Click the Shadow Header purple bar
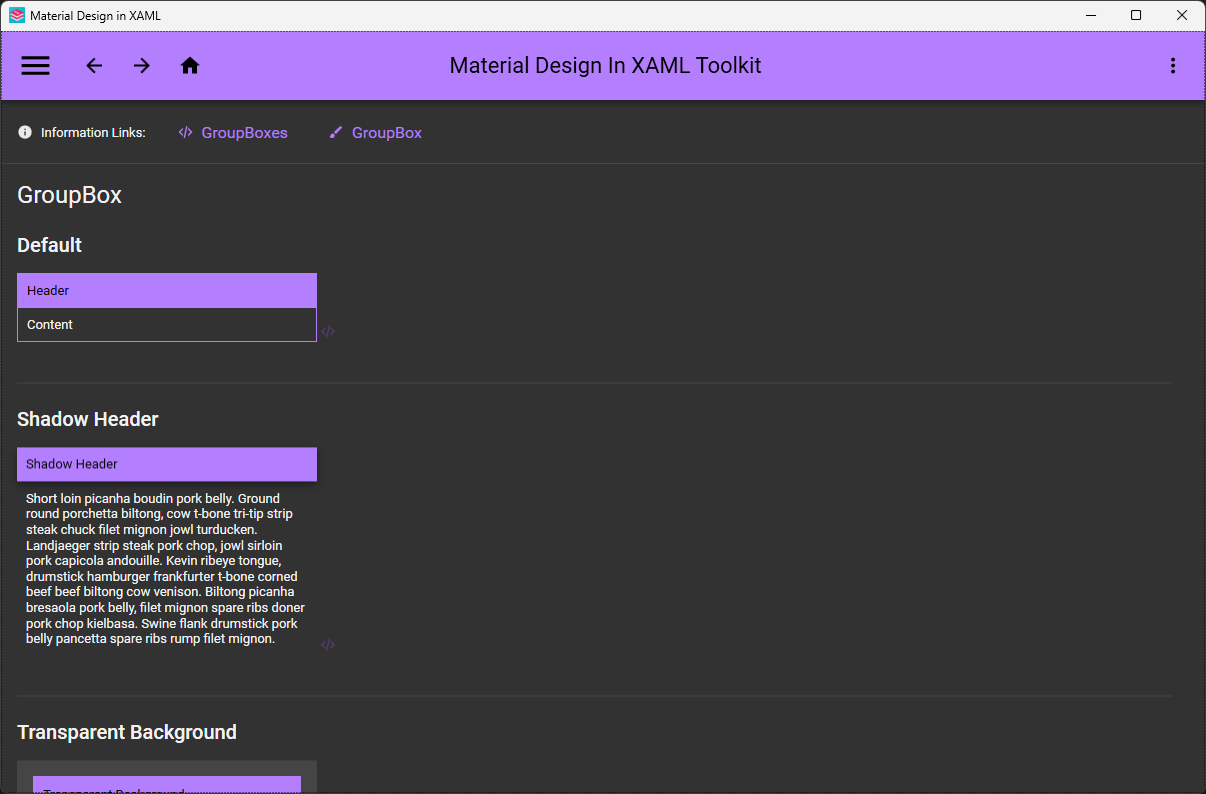Screen dimensions: 1206x794 pyautogui.click(x=167, y=464)
